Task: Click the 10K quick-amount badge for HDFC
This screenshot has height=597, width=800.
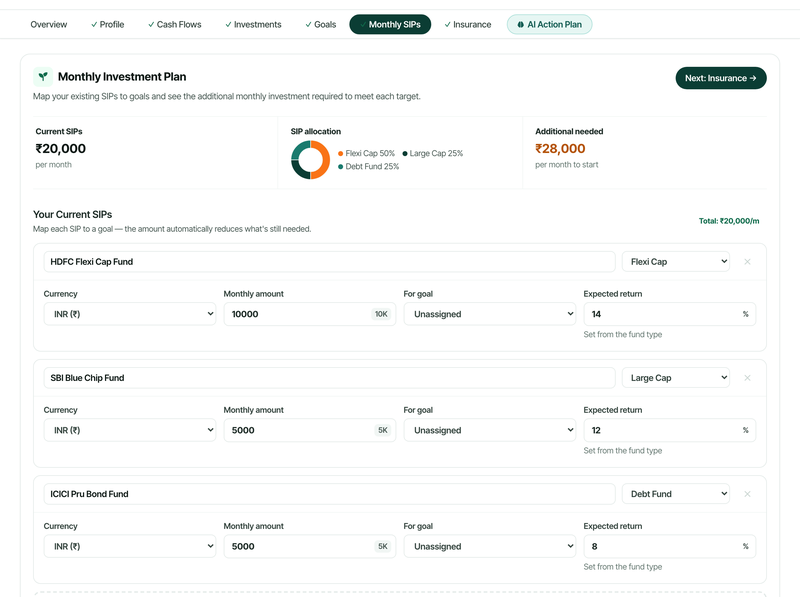Action: tap(381, 314)
